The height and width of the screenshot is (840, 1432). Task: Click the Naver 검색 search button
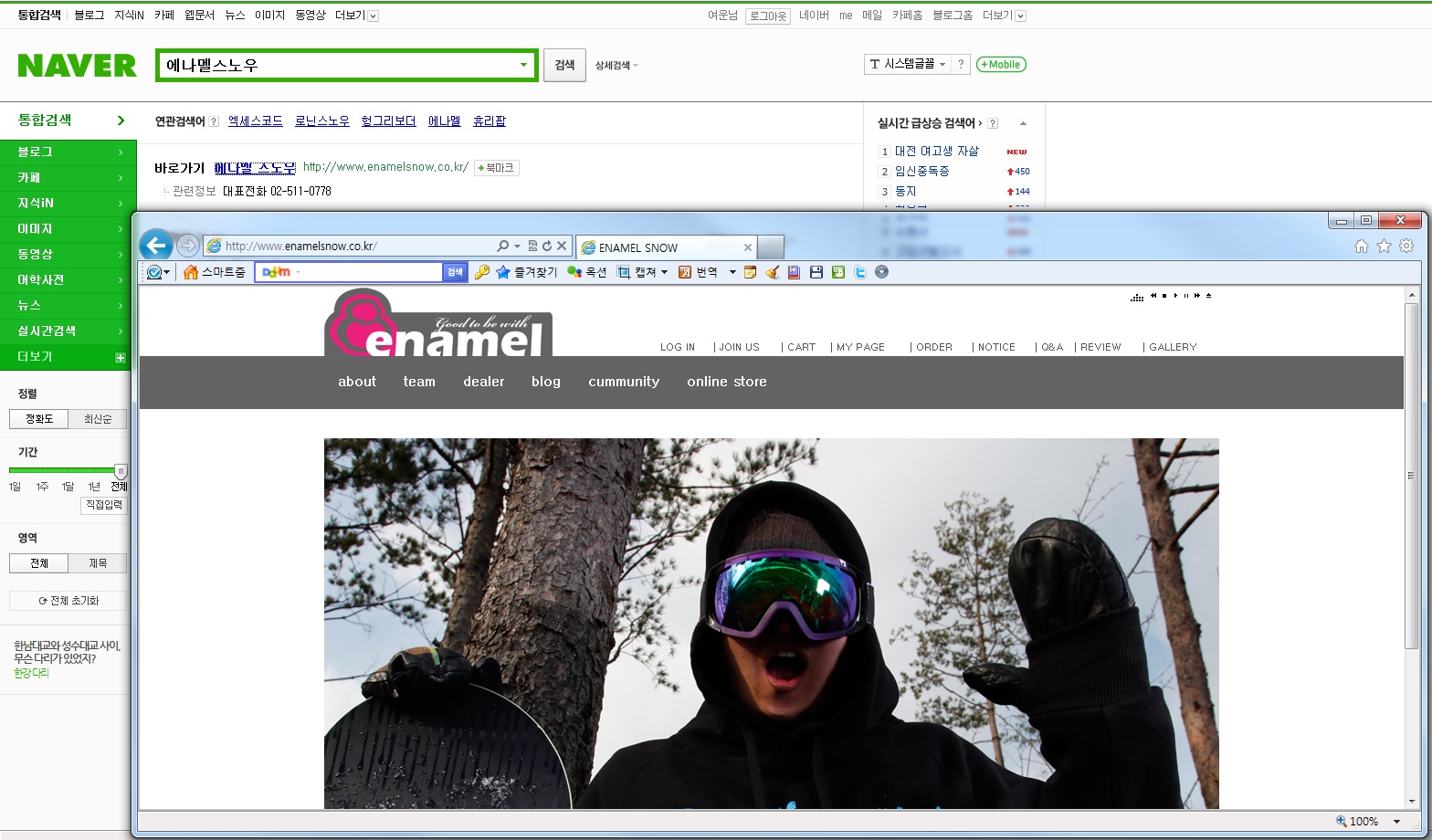pyautogui.click(x=564, y=65)
